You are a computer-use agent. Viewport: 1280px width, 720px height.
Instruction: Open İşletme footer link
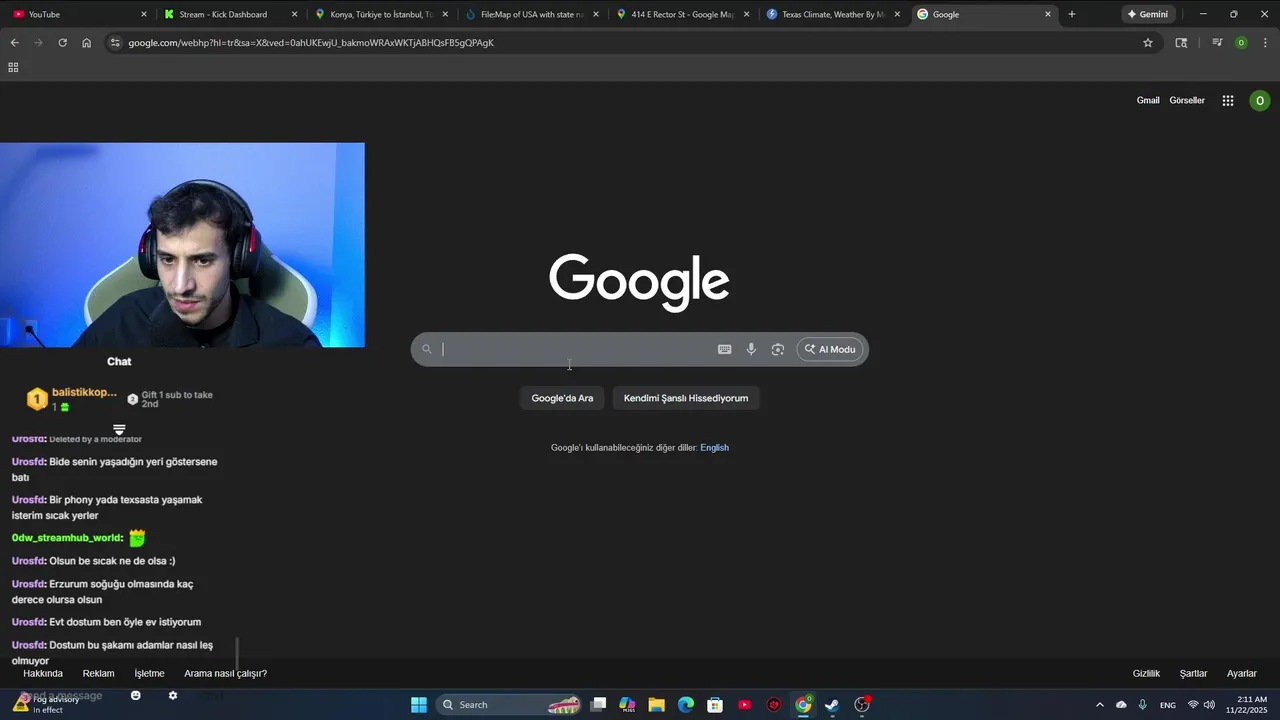point(149,673)
